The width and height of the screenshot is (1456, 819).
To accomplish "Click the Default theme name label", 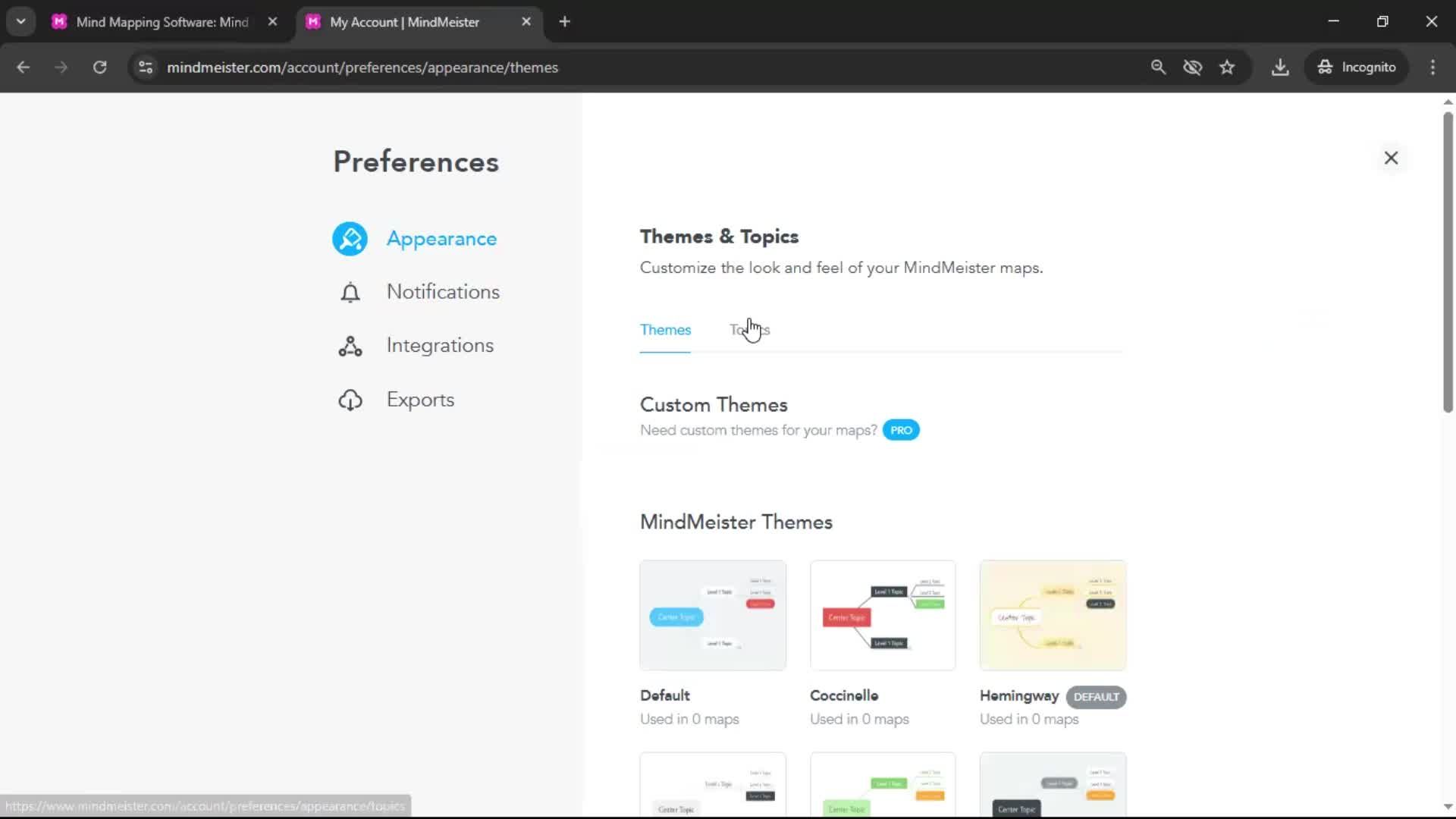I will click(664, 695).
